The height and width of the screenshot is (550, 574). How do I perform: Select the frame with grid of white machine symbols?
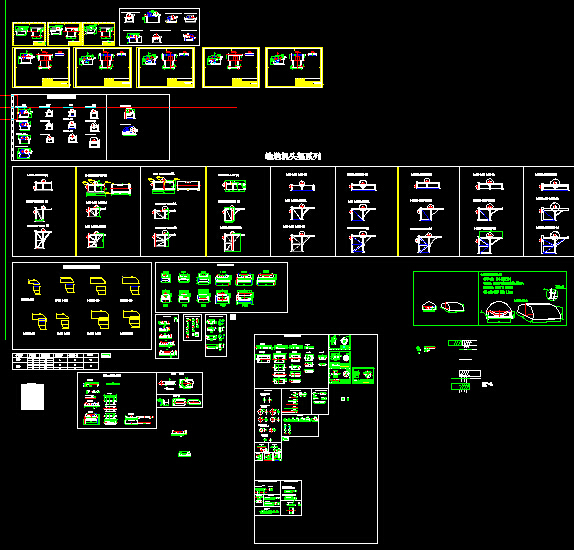59,127
